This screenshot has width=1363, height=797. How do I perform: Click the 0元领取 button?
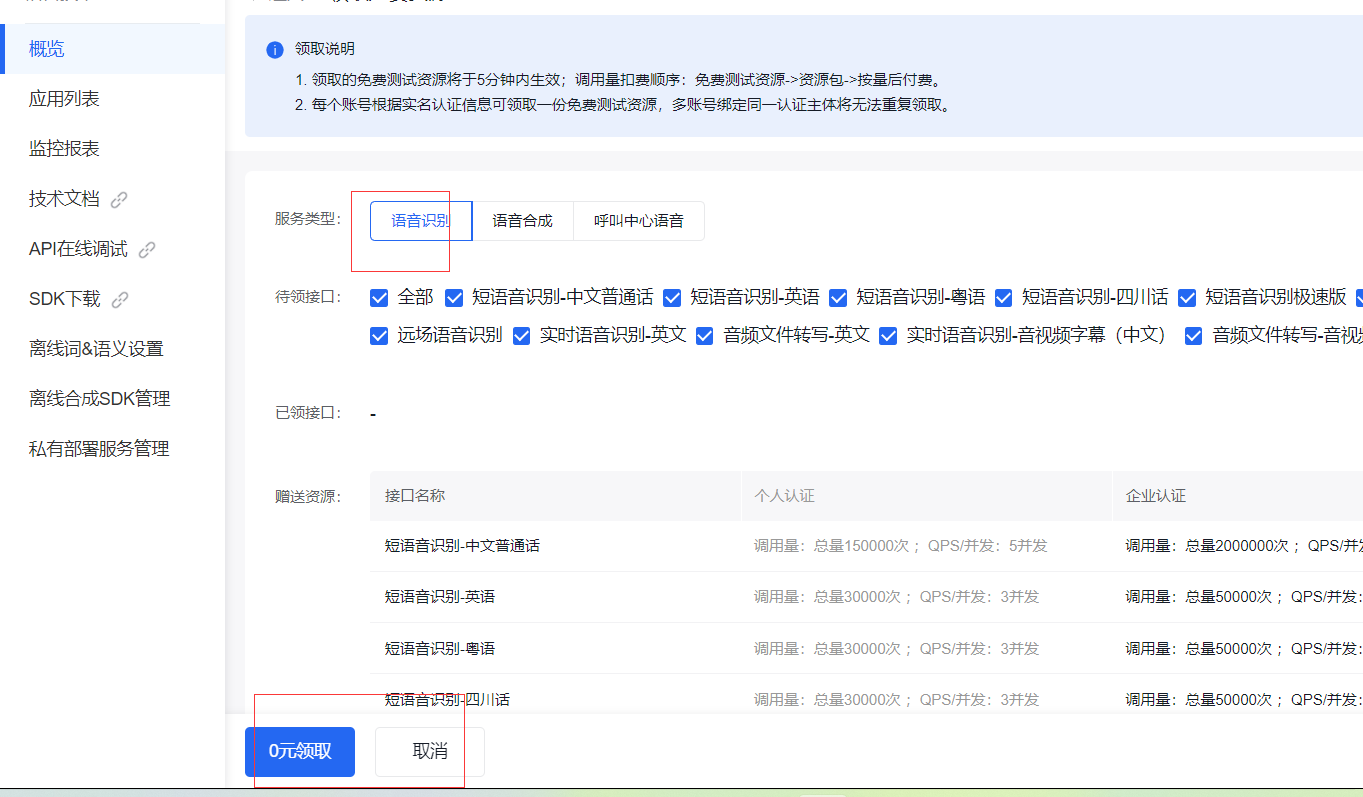(300, 752)
